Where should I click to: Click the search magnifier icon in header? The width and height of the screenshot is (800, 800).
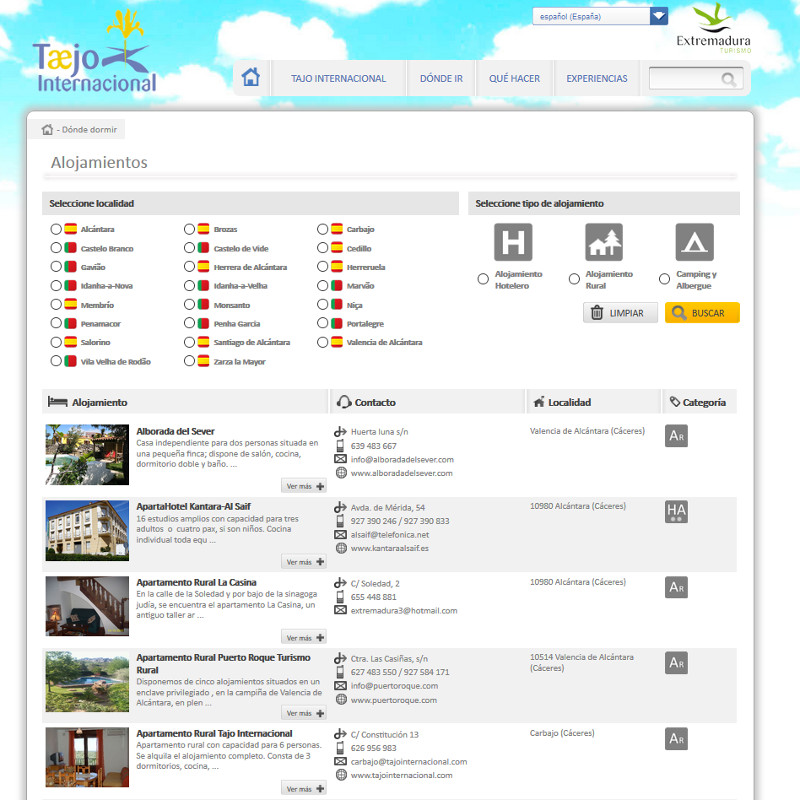point(729,79)
